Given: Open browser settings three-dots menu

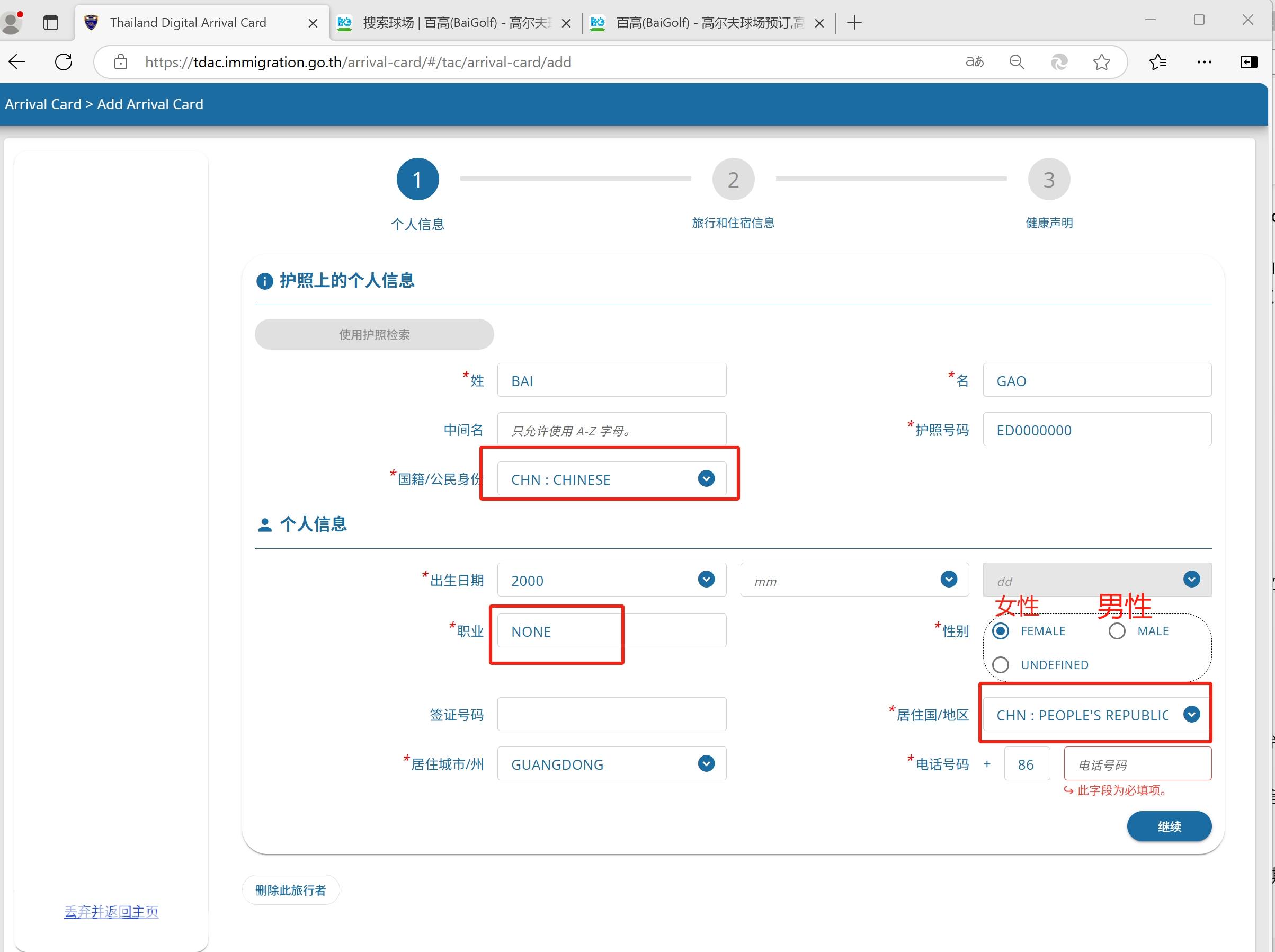Looking at the screenshot, I should pos(1204,61).
